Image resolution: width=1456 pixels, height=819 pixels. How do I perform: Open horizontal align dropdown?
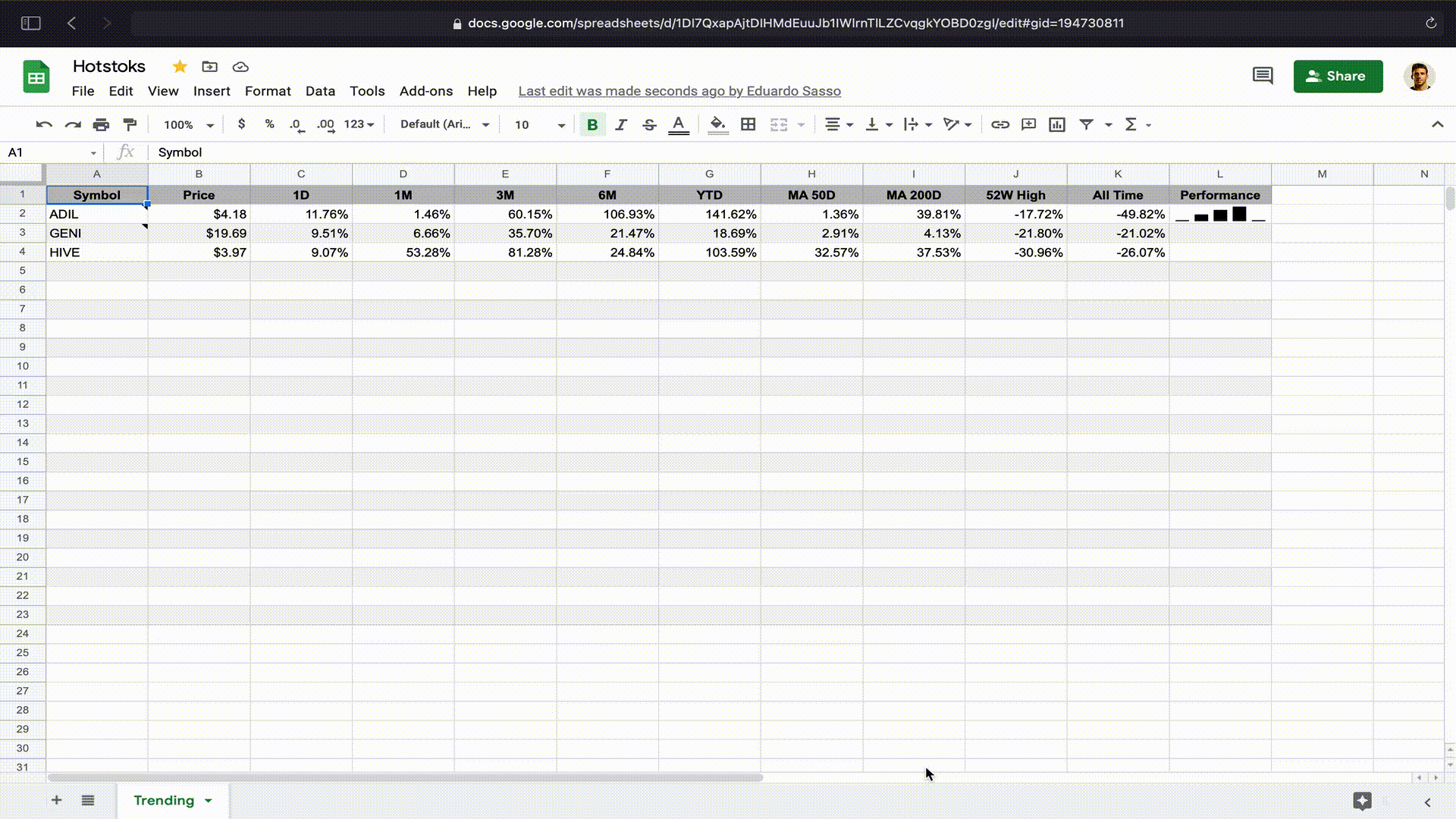(x=839, y=124)
